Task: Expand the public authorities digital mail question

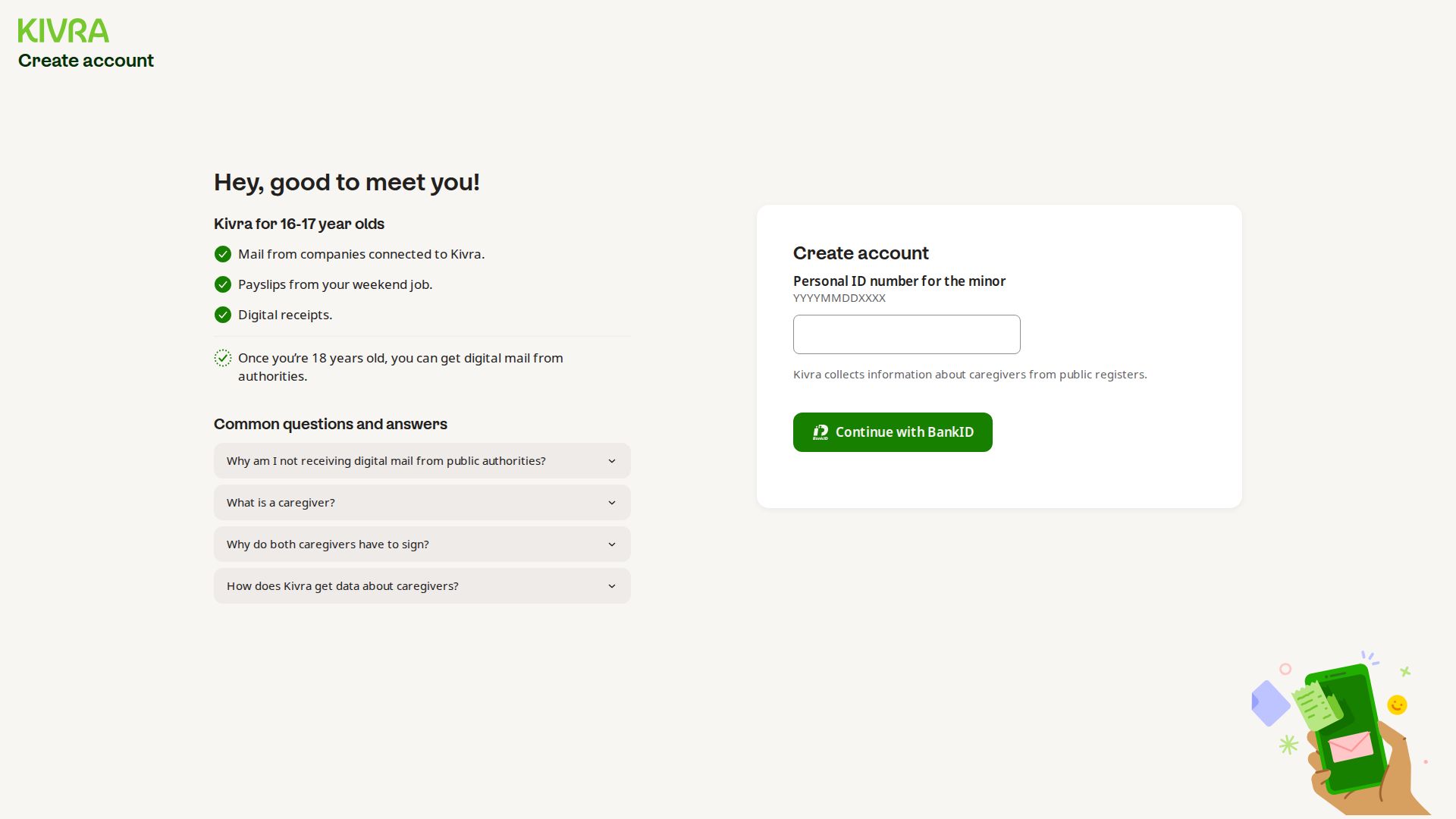Action: point(386,461)
